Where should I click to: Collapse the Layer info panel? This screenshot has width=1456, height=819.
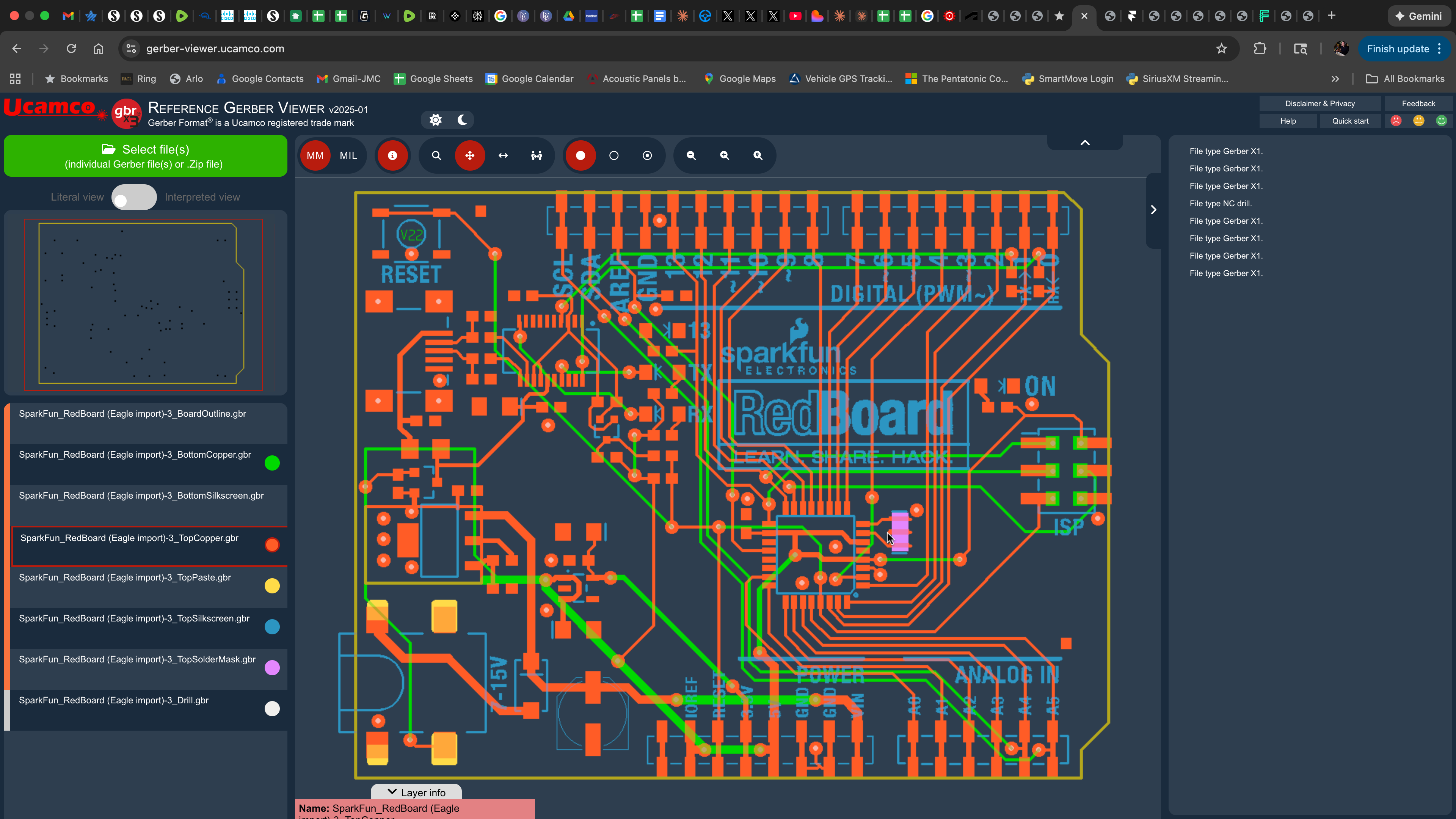coord(416,792)
